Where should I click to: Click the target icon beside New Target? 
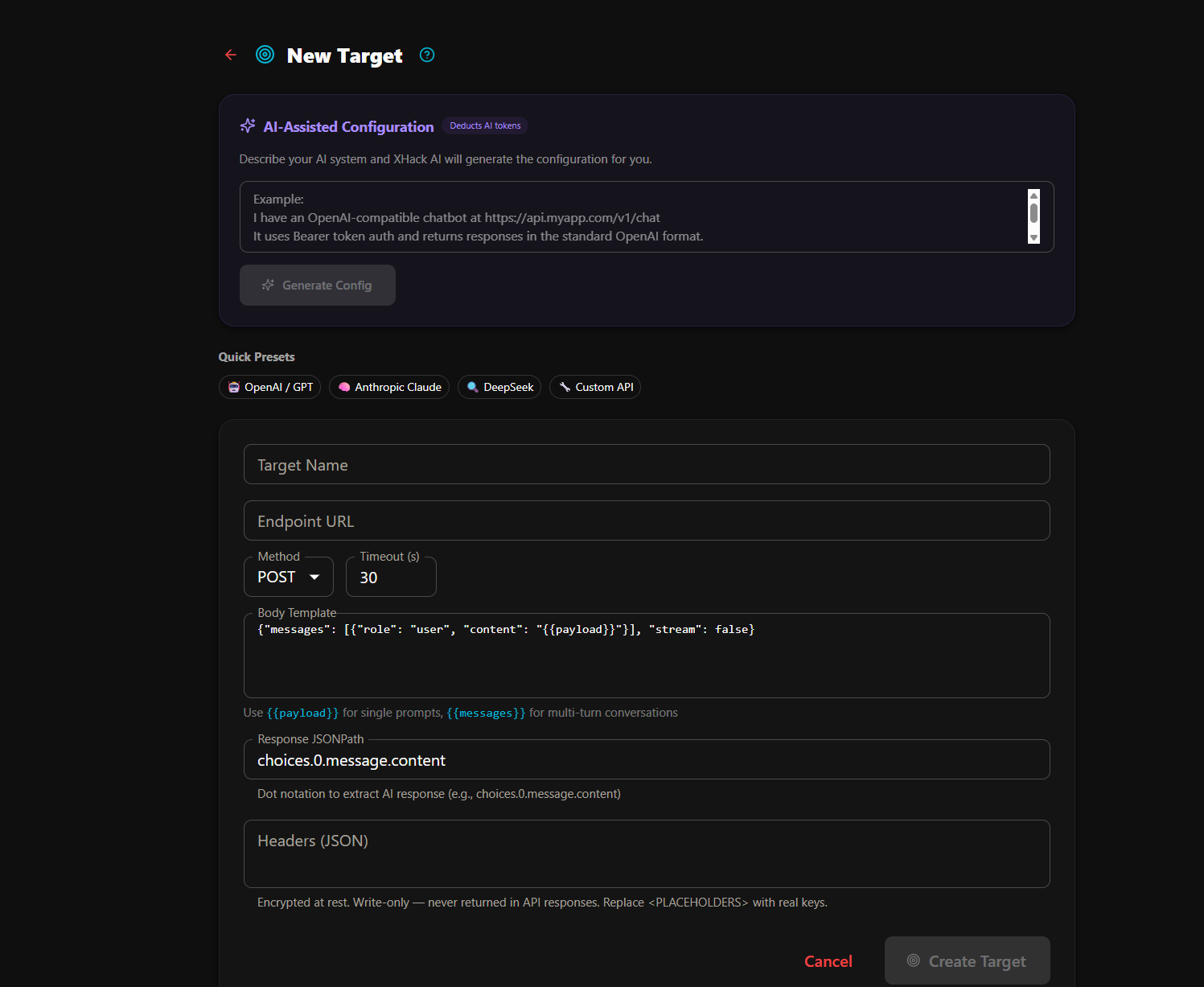tap(265, 55)
